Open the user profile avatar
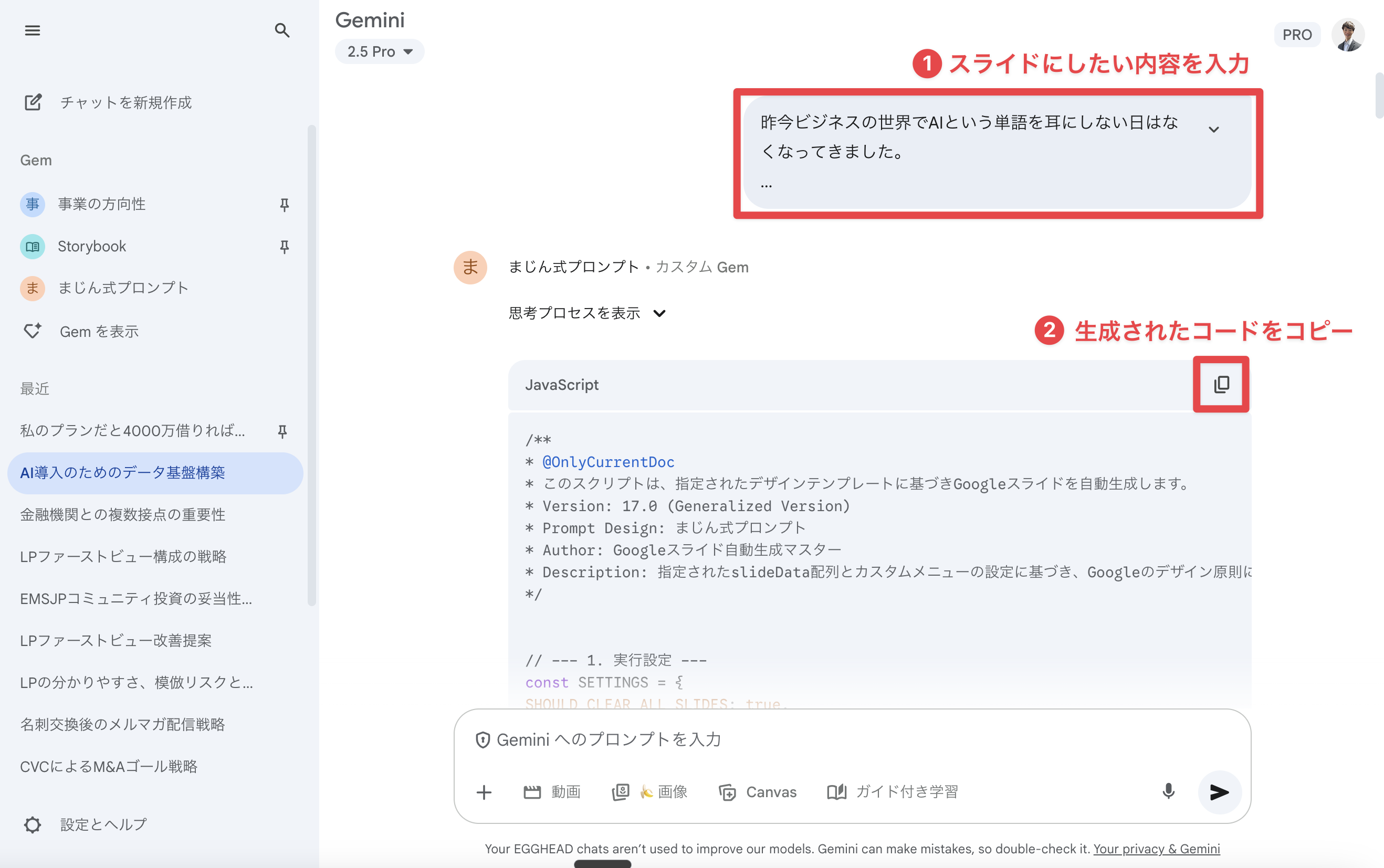 pyautogui.click(x=1348, y=35)
